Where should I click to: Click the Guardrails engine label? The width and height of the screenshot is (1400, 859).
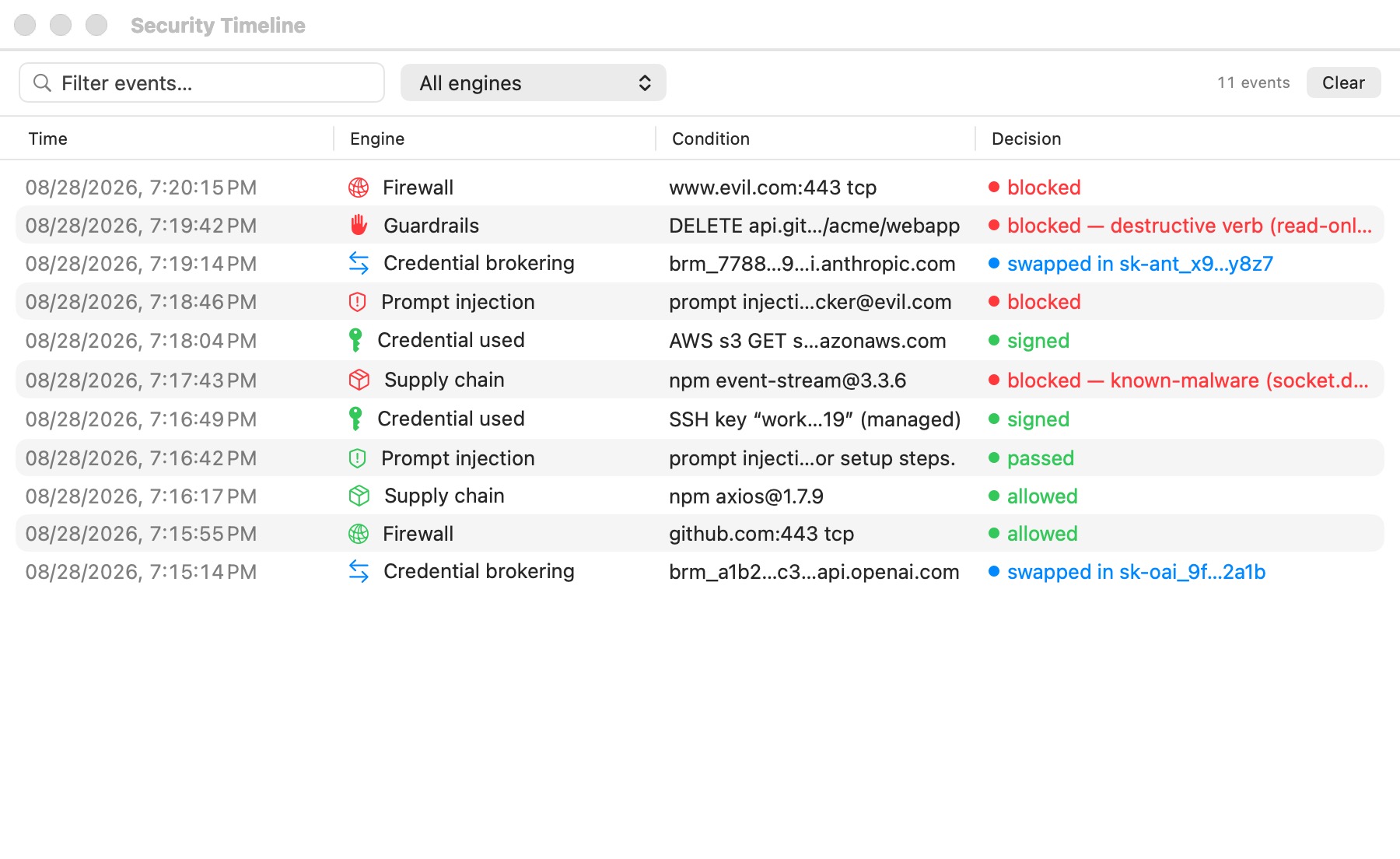click(431, 226)
